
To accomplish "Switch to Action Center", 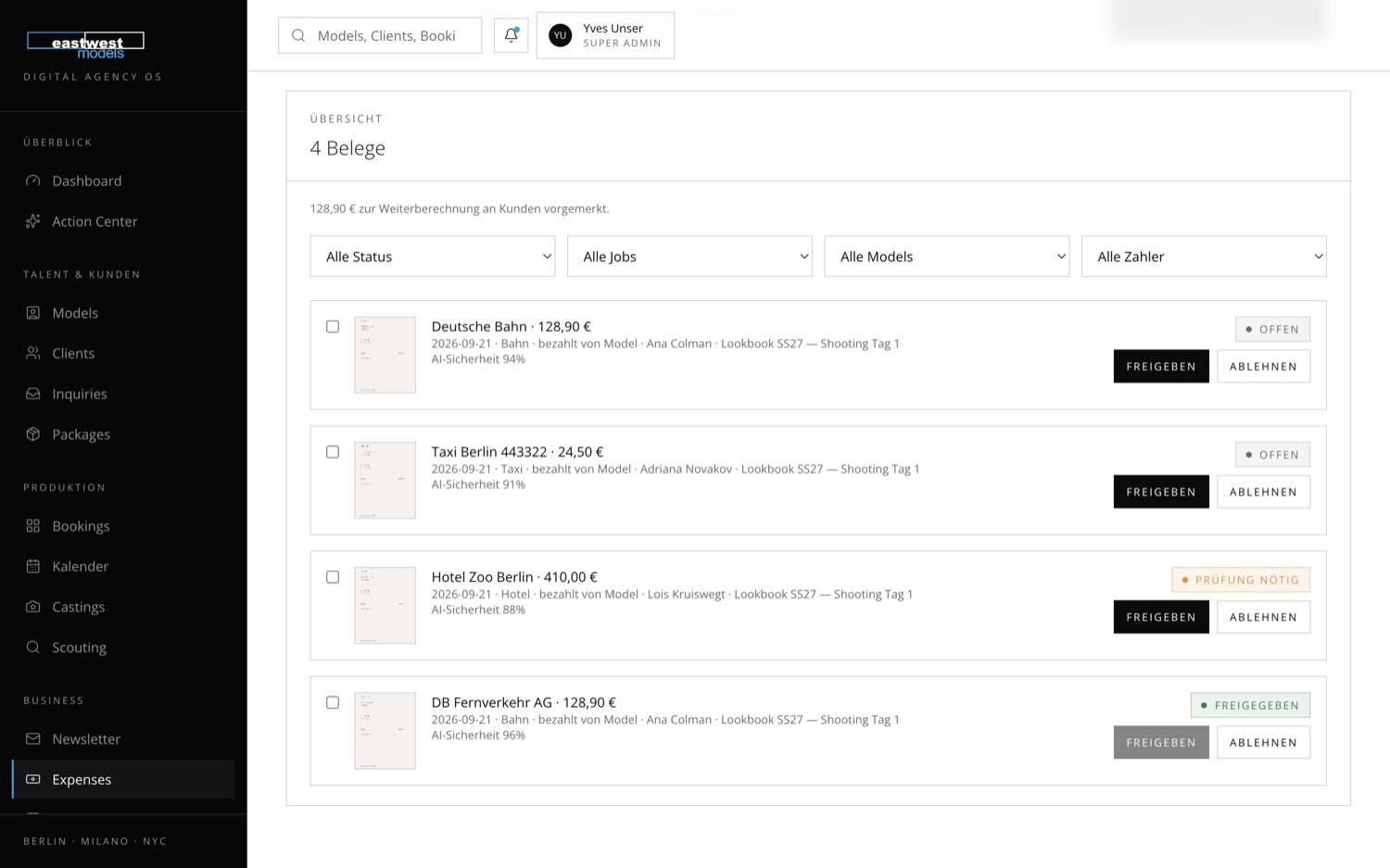I will pos(123,221).
